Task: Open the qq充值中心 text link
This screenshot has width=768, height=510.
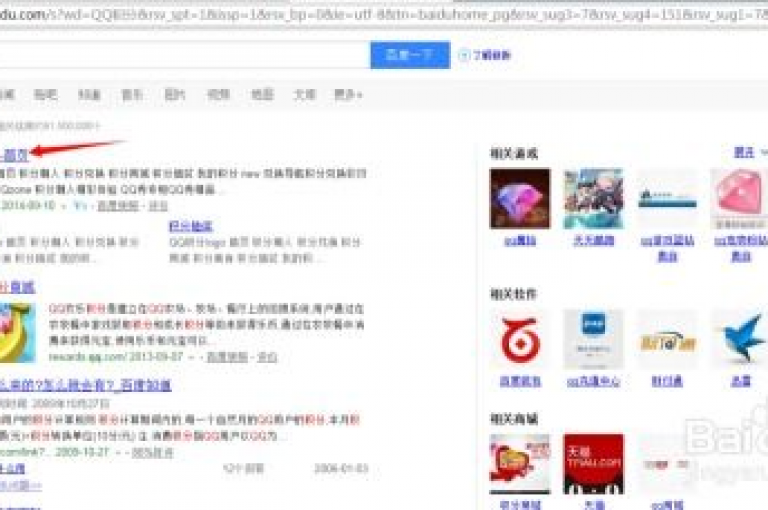Action: pyautogui.click(x=594, y=382)
